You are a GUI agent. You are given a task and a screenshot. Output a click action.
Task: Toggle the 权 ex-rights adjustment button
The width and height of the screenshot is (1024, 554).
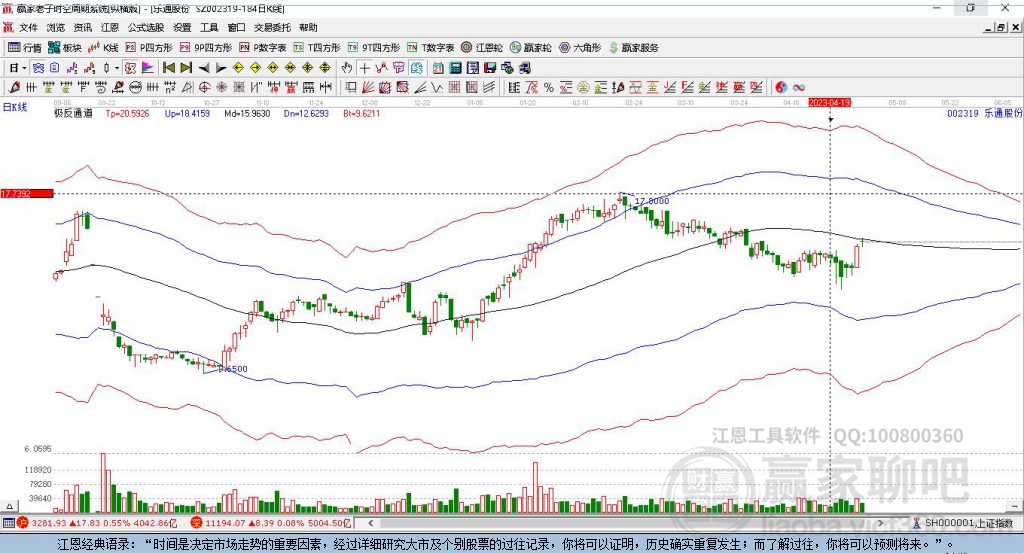pyautogui.click(x=130, y=68)
